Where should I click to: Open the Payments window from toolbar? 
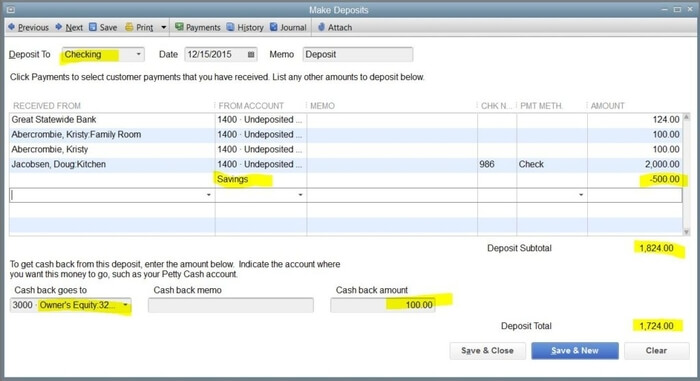[197, 27]
